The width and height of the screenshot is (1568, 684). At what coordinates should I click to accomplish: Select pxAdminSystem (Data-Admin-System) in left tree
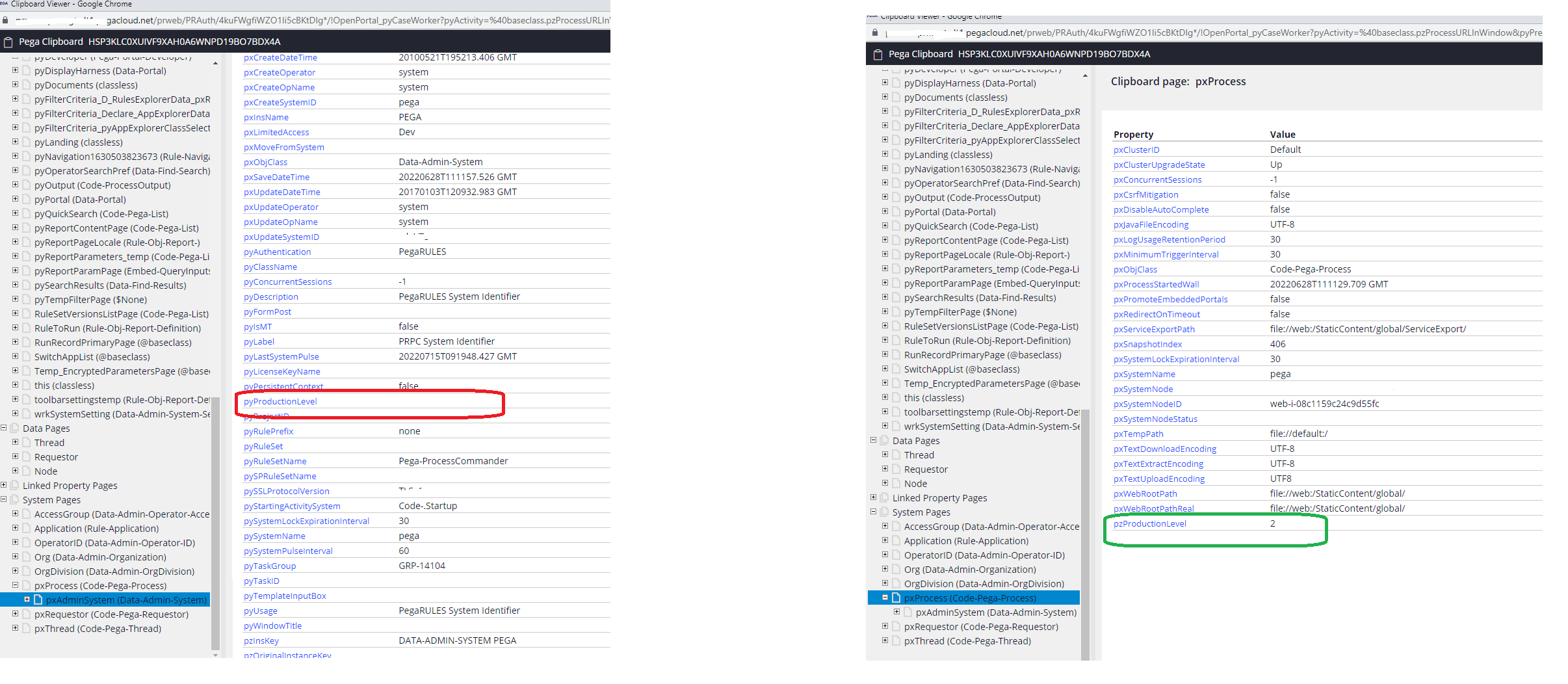click(126, 600)
